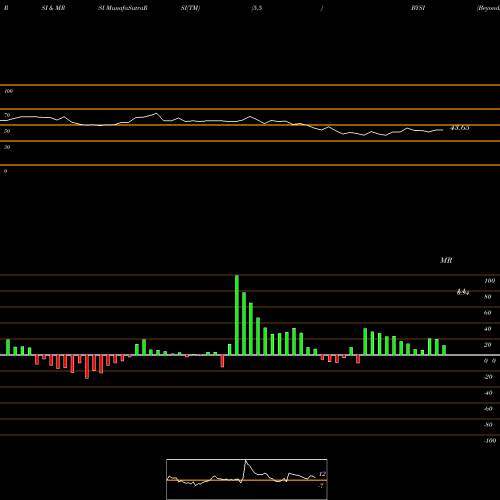The image size is (500, 500).
Task: Click the '20' label on MR axis
Action: (488, 345)
